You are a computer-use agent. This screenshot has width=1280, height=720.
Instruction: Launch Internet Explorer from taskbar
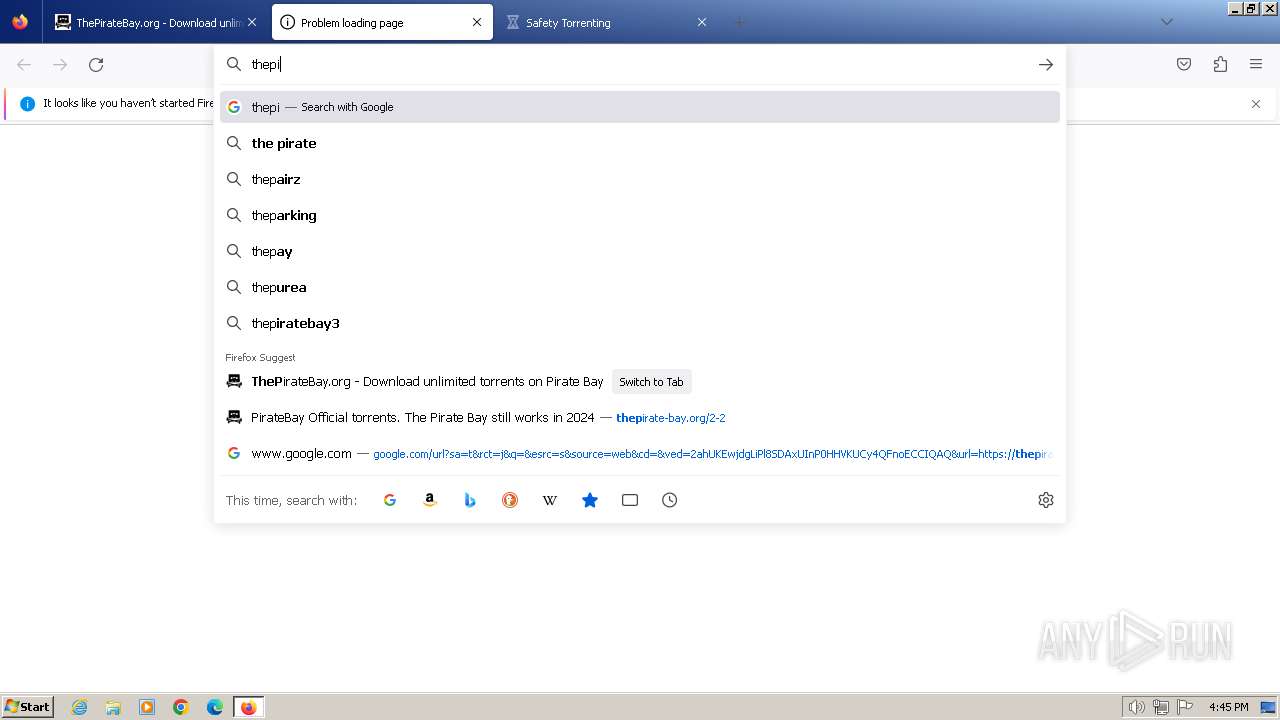tap(80, 707)
